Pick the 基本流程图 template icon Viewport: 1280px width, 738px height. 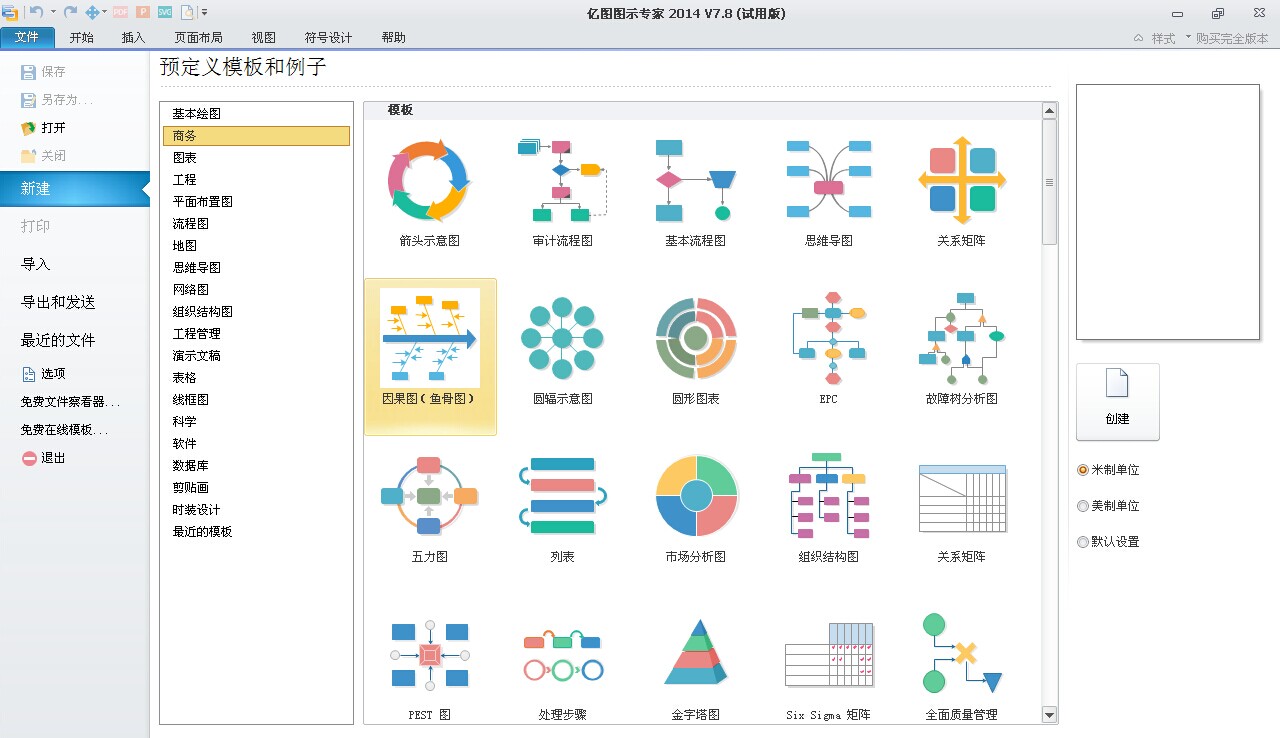(x=695, y=181)
